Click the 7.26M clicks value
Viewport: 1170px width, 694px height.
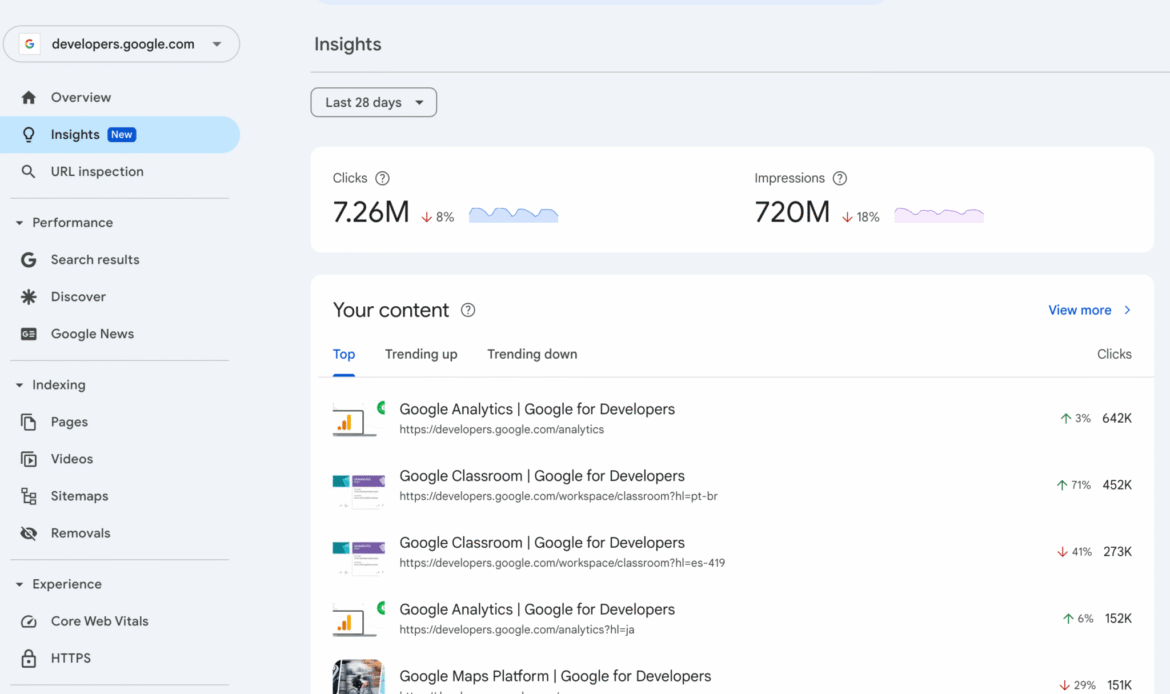(x=371, y=213)
